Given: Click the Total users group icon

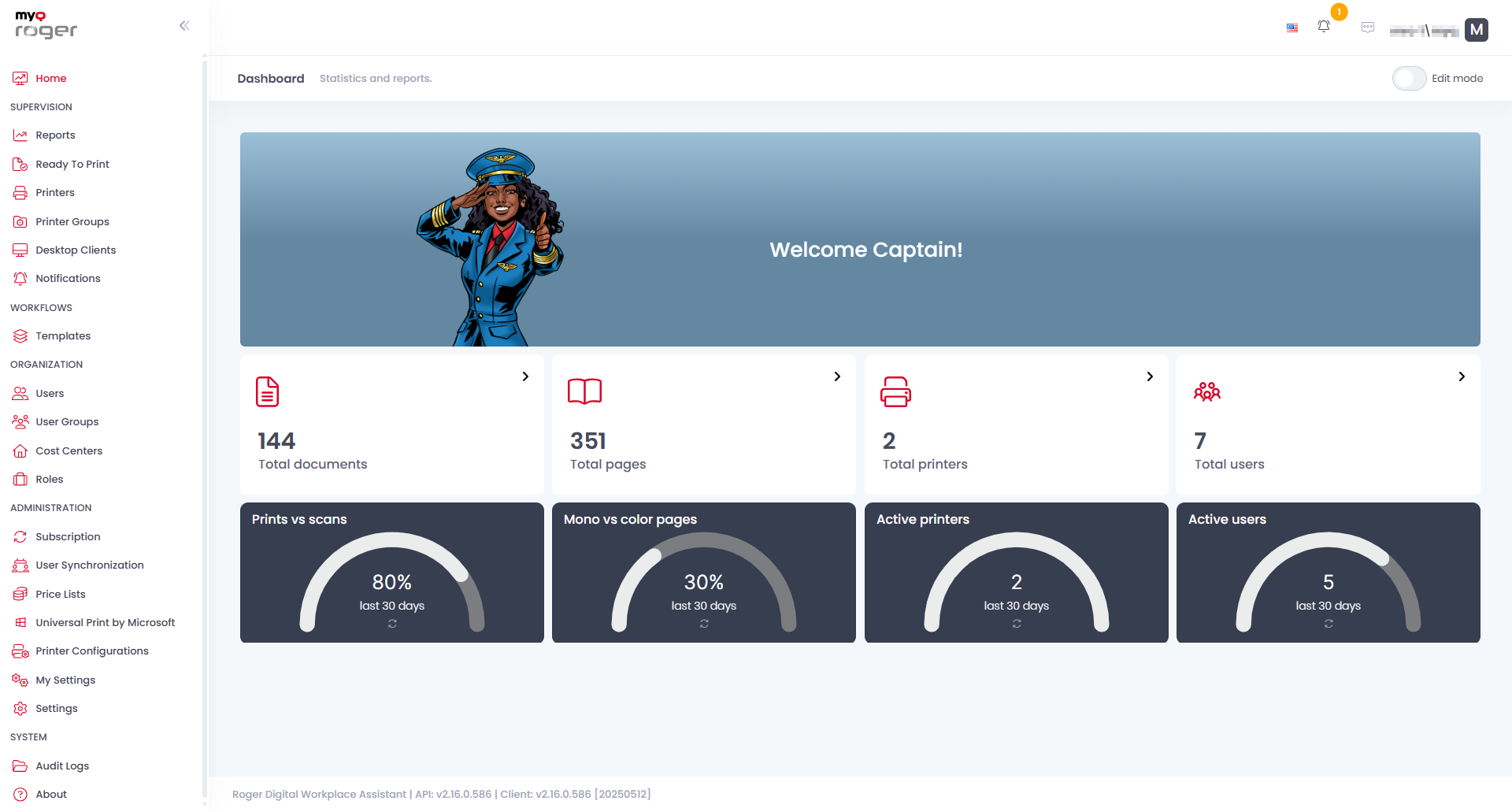Looking at the screenshot, I should pyautogui.click(x=1207, y=391).
